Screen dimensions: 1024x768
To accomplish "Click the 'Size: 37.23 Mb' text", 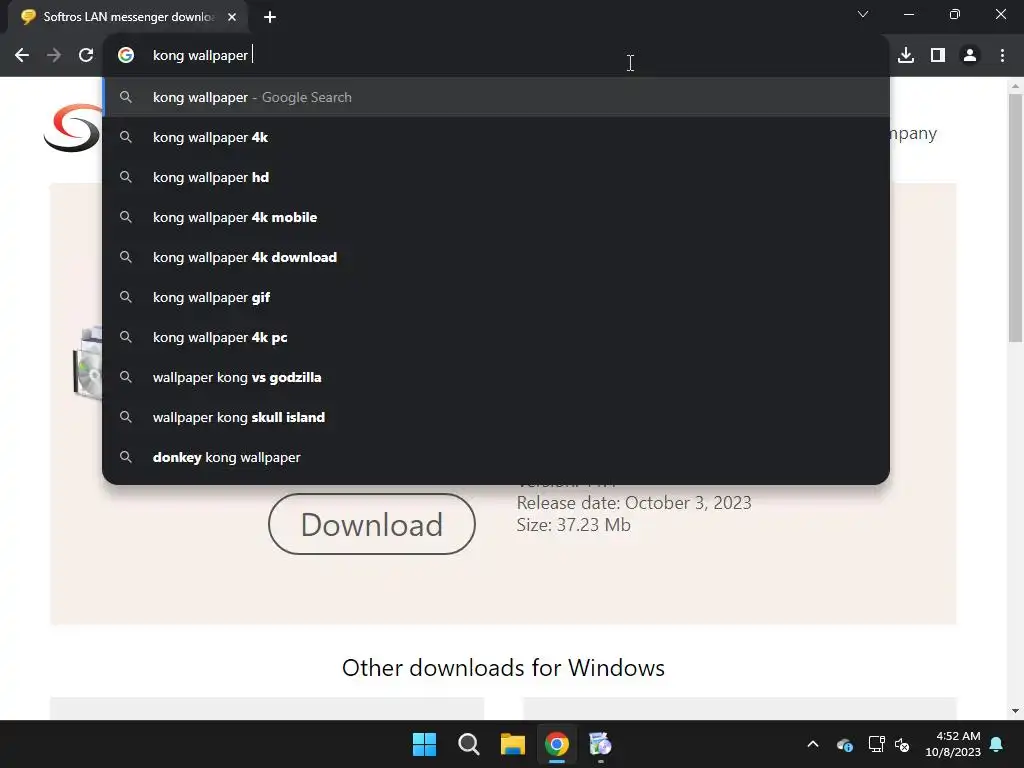I will point(573,525).
